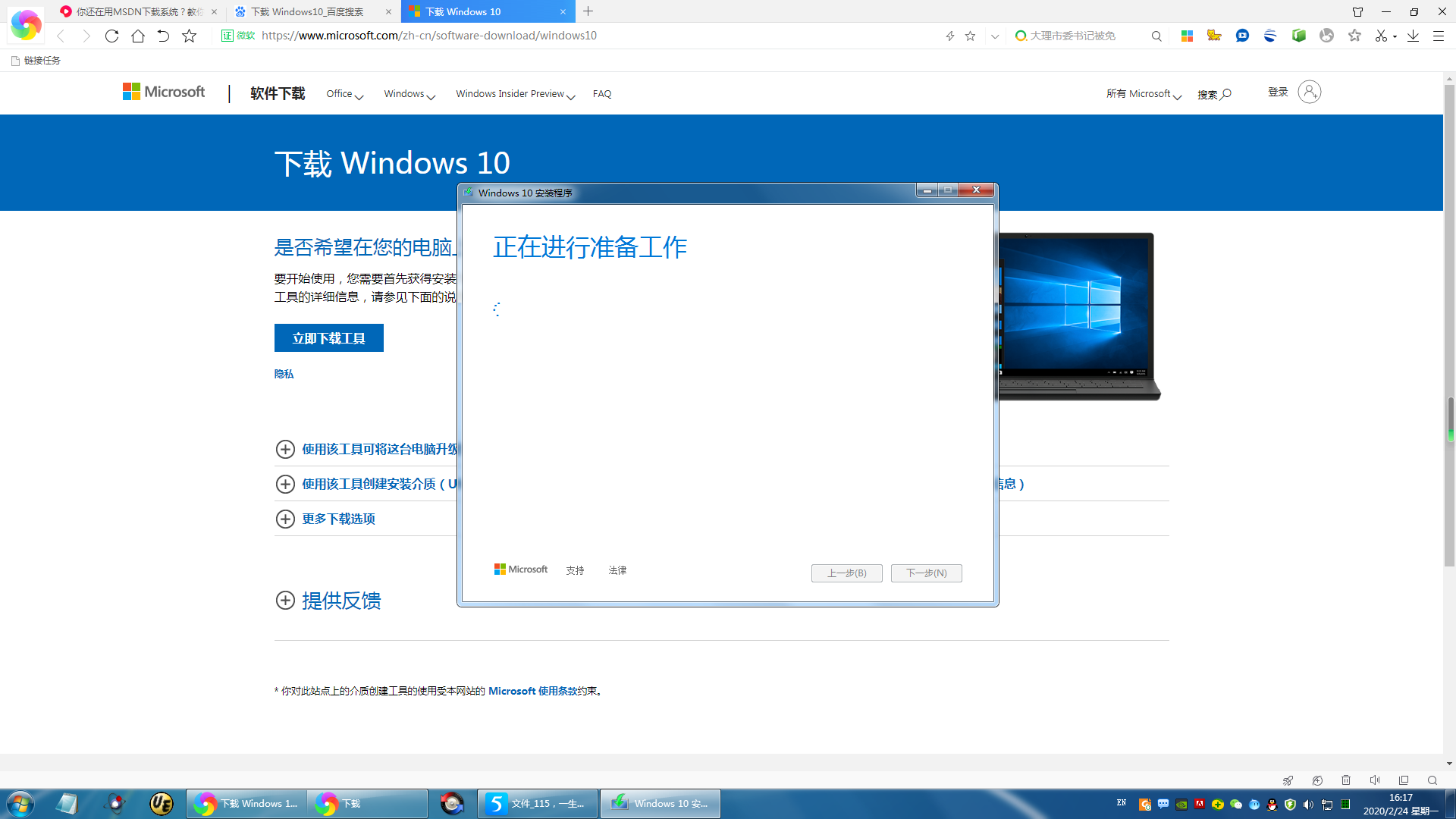Open Microsoft 使用条款 link

(x=532, y=691)
